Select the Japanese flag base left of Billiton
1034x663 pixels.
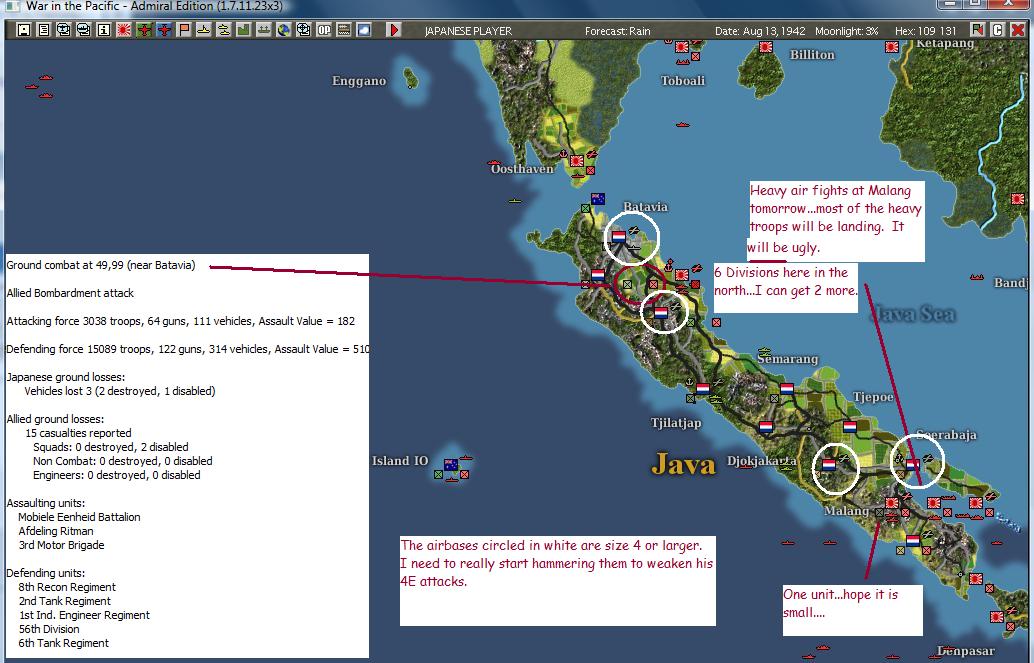766,47
